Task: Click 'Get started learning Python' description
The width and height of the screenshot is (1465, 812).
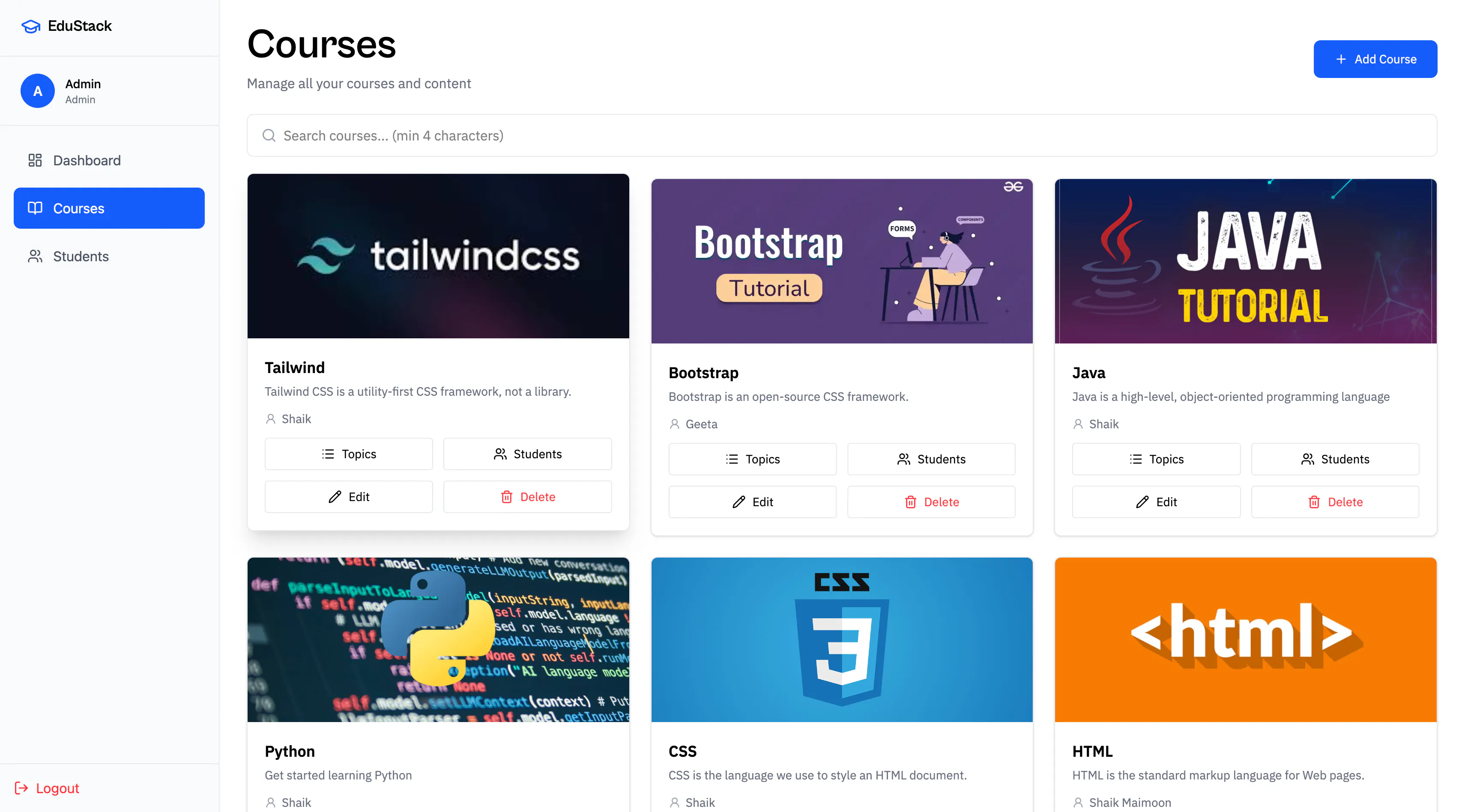Action: coord(338,776)
